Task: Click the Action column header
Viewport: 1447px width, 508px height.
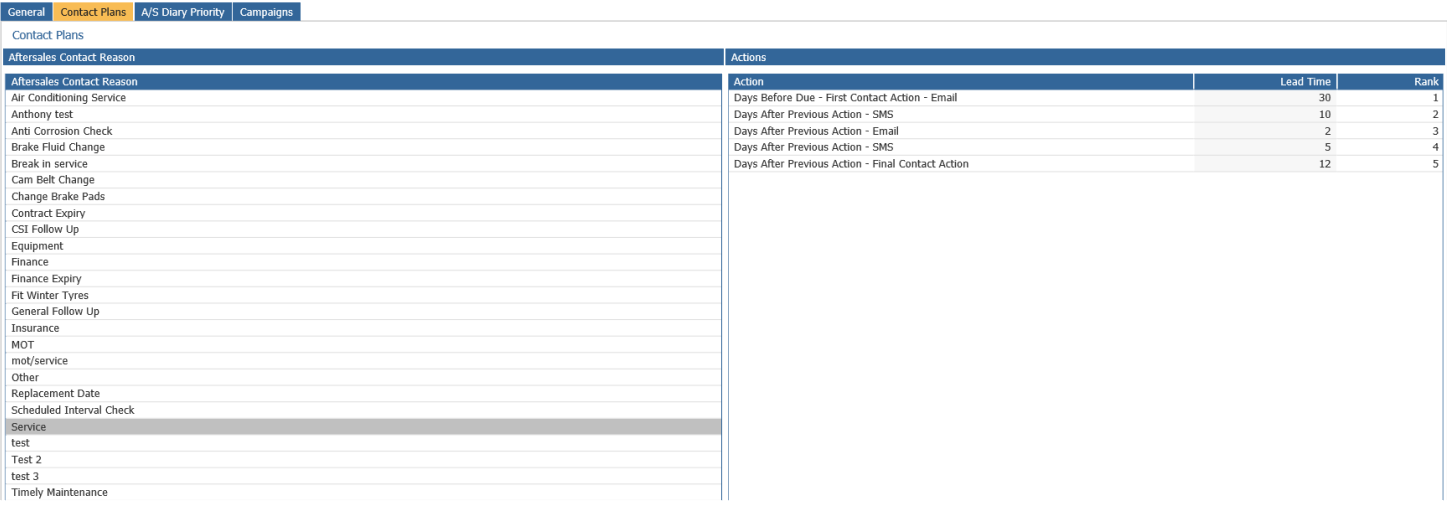Action: 961,81
